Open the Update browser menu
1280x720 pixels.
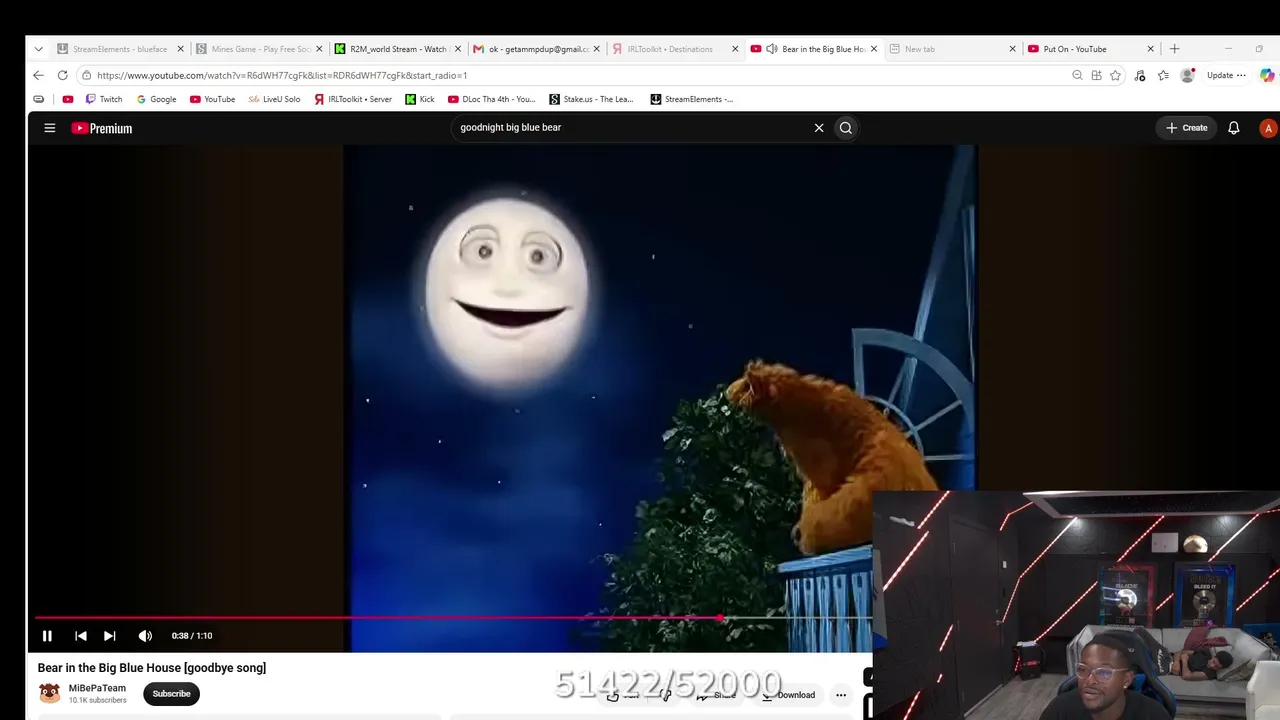[1226, 75]
